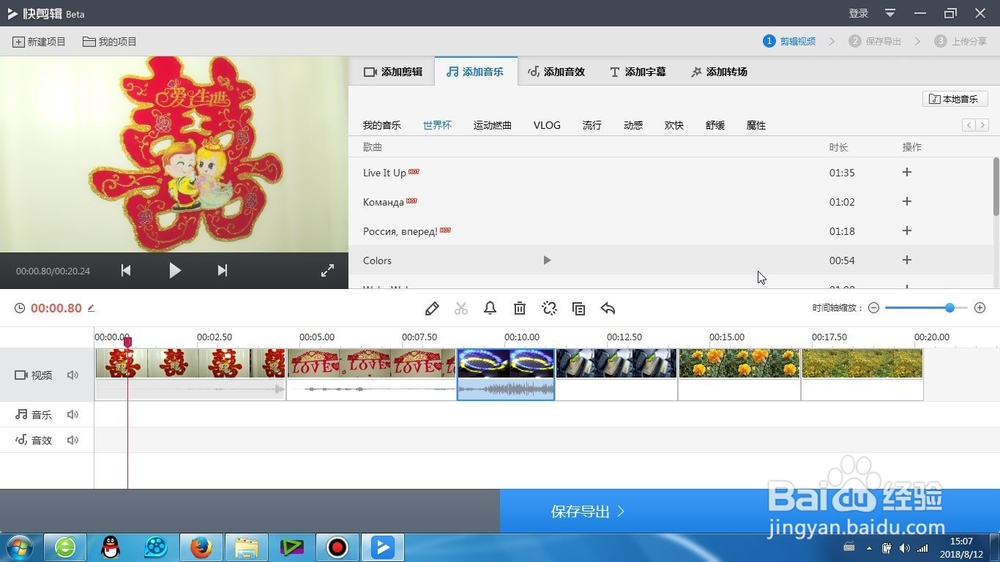Click the copy clip icon

578,309
